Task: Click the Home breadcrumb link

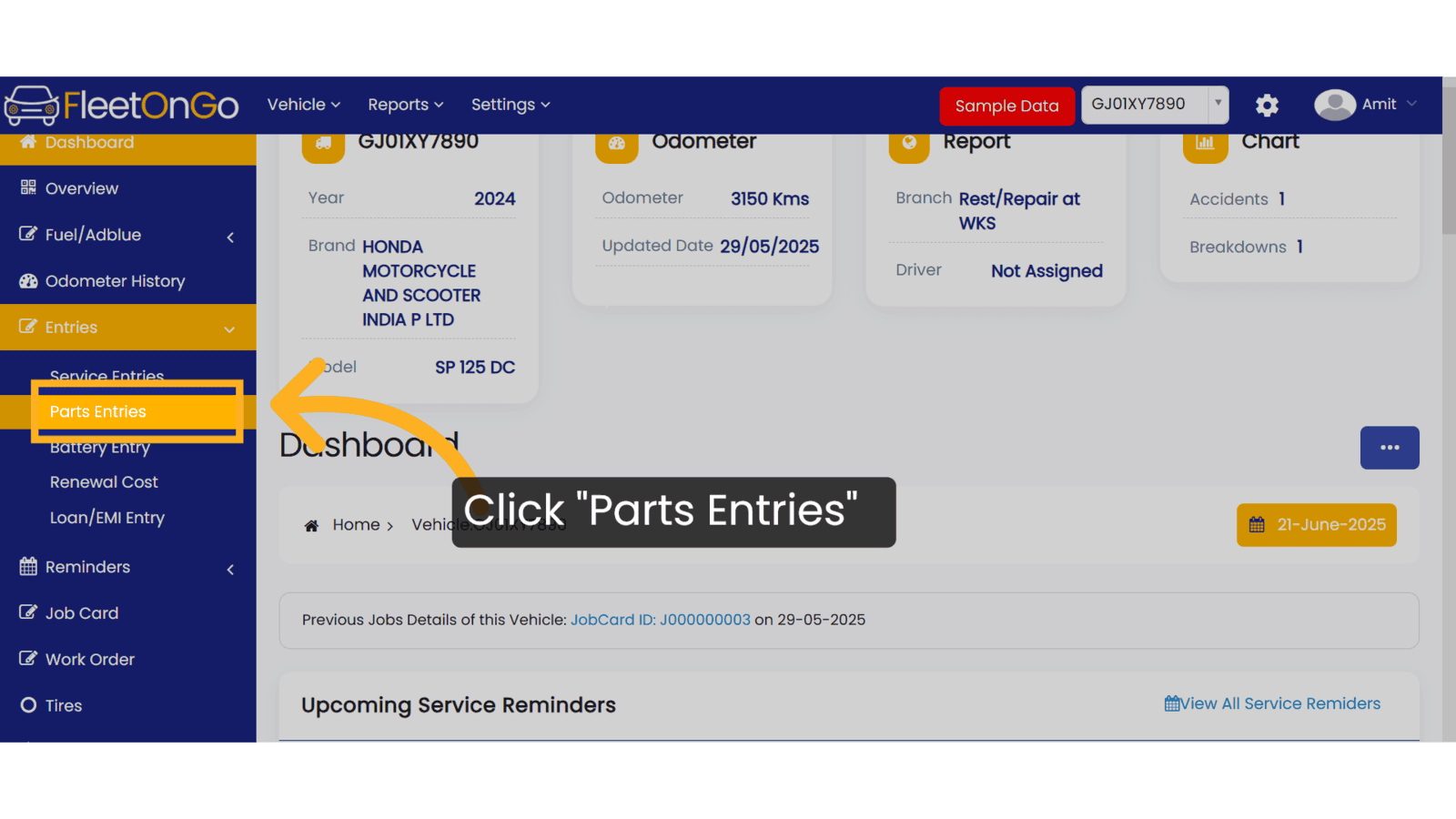Action: 356,525
